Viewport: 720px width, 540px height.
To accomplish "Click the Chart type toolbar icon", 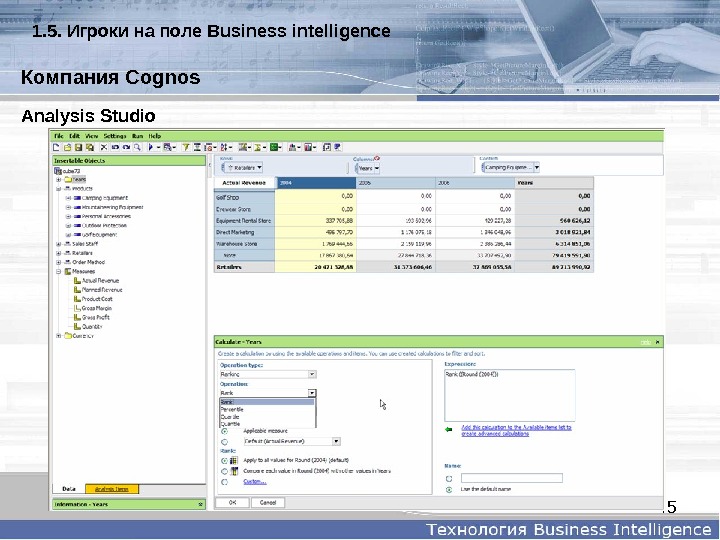I will (292, 147).
